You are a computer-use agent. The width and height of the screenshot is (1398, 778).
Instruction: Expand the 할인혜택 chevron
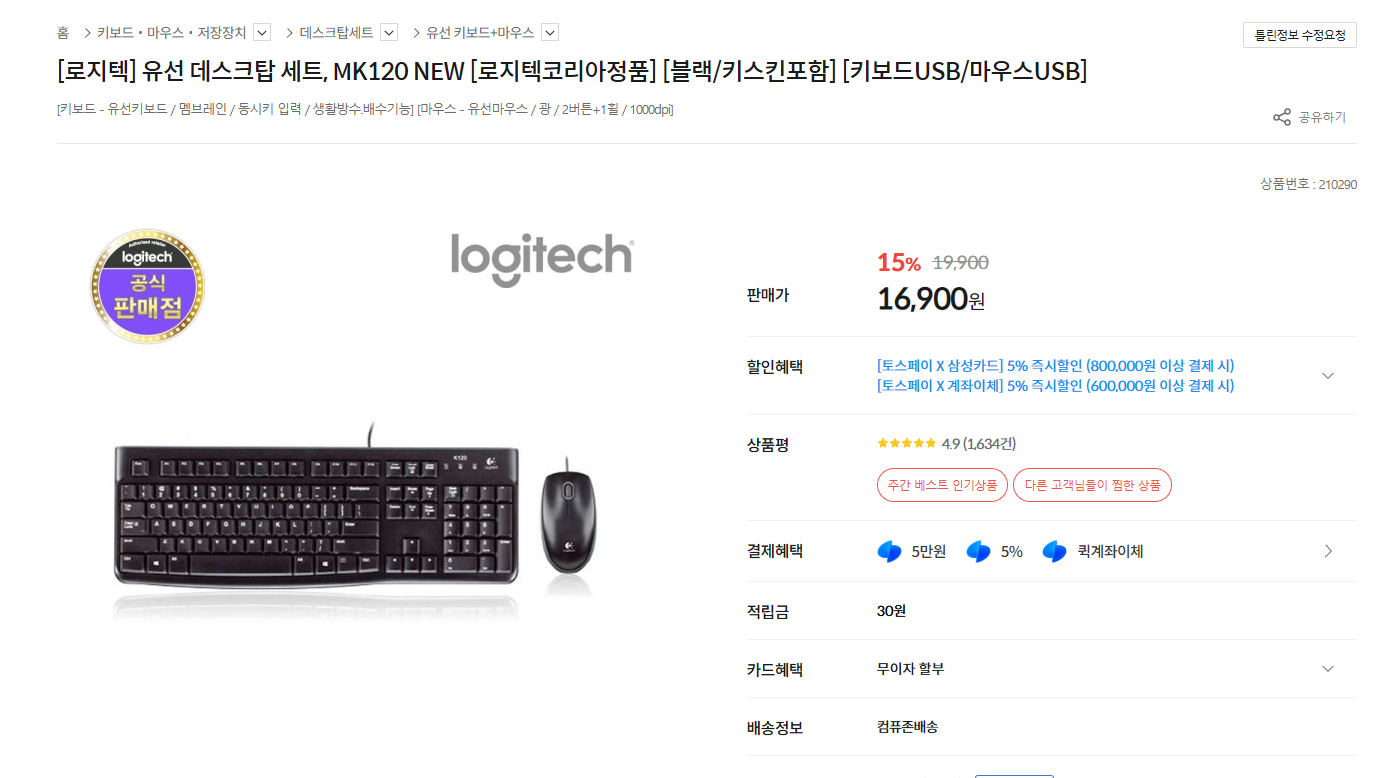1328,376
